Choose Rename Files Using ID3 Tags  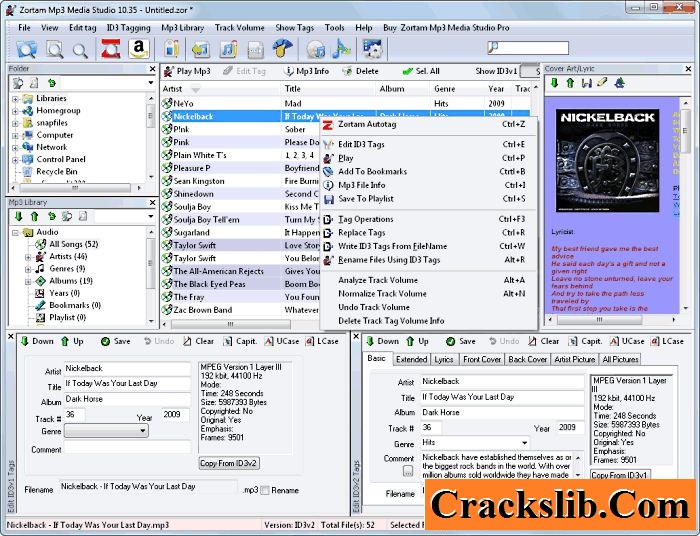[x=429, y=260]
